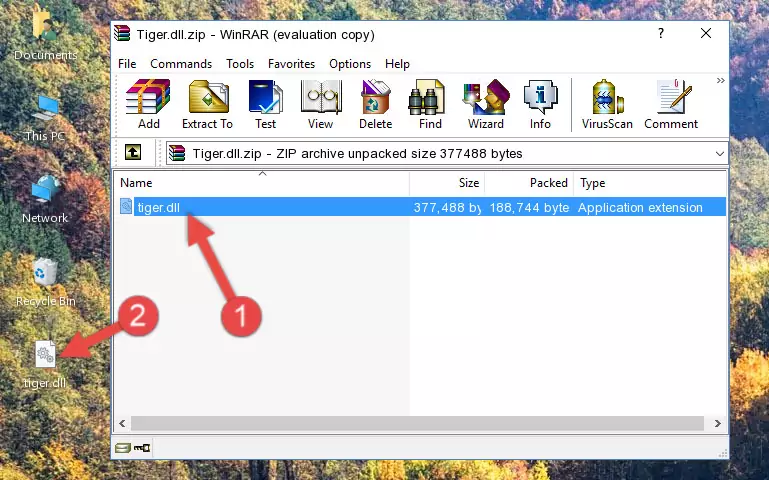The image size is (769, 480).
Task: Click the archive path address field
Action: click(x=446, y=153)
